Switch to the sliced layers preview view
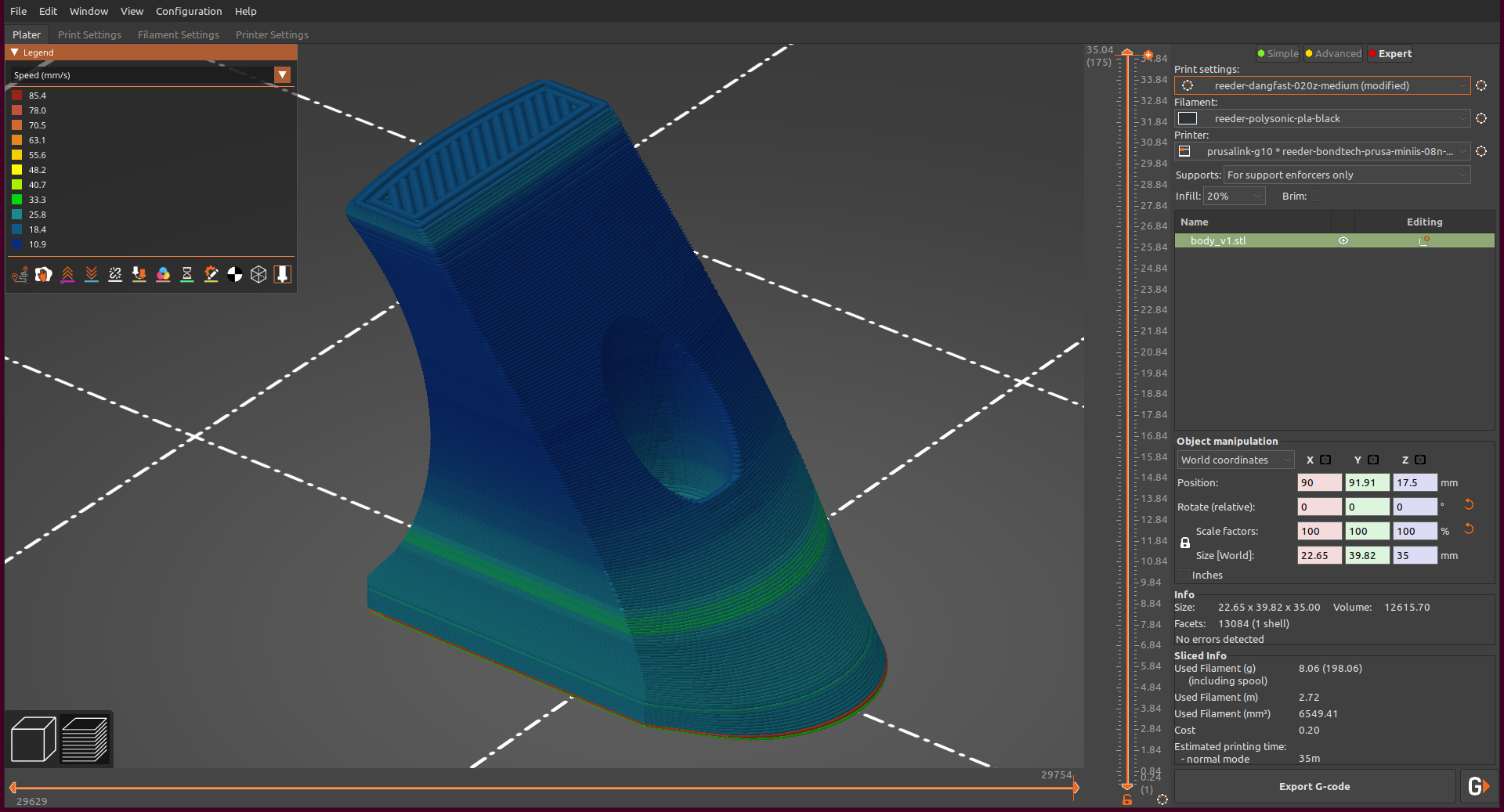The width and height of the screenshot is (1504, 812). 85,739
